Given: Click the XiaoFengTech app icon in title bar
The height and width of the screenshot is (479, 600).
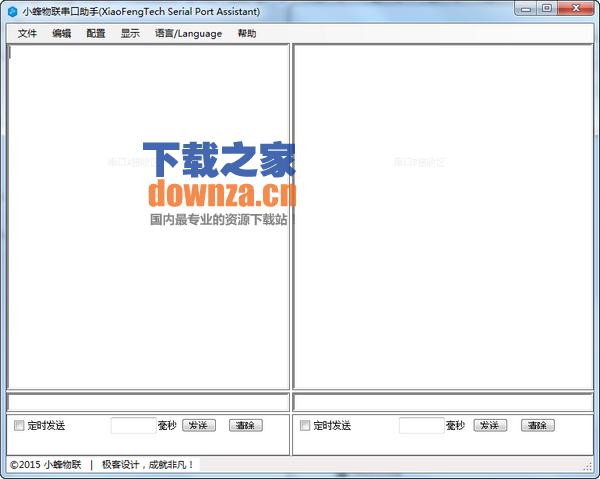Looking at the screenshot, I should 13,11.
